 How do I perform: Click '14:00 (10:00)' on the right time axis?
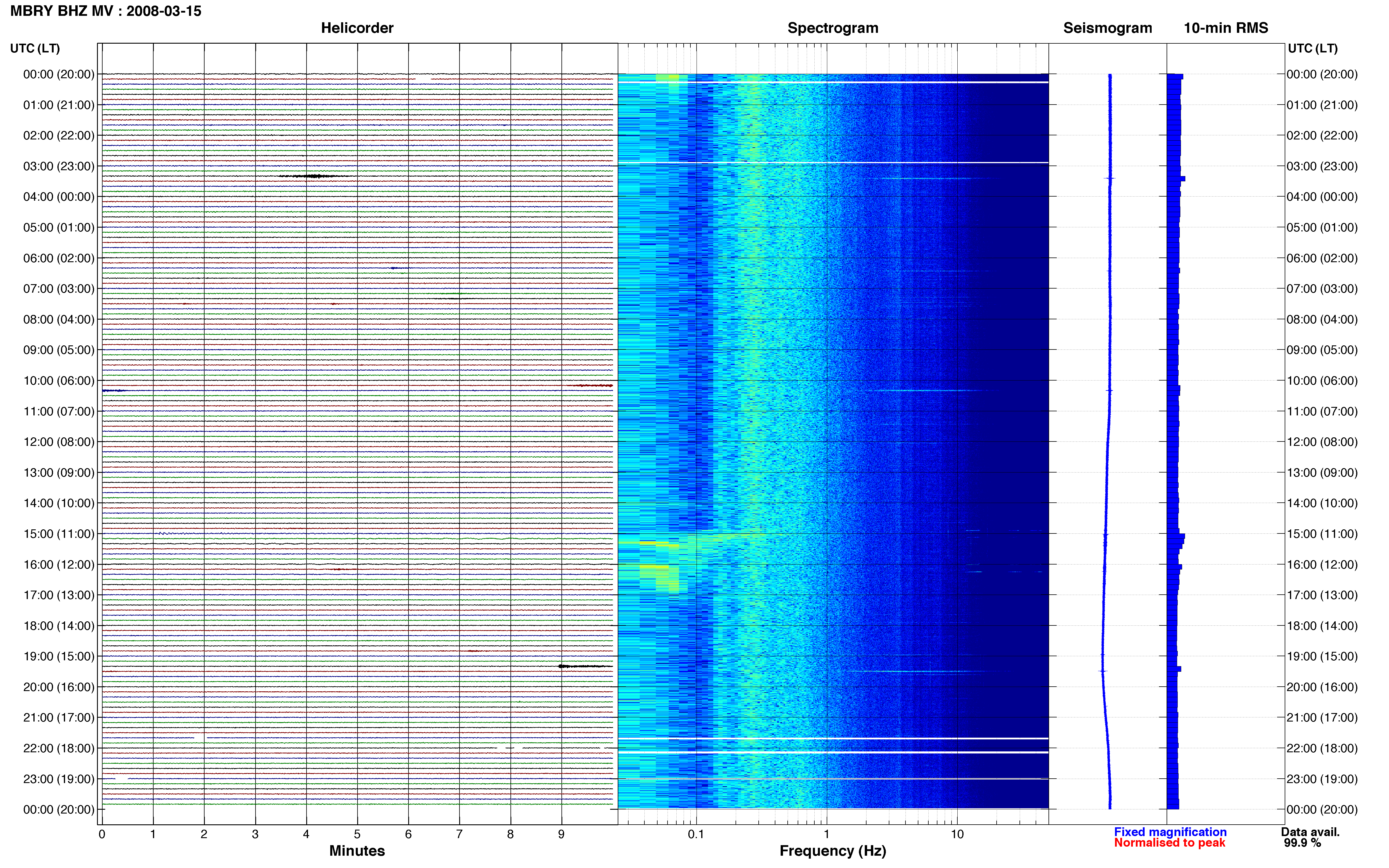click(x=1322, y=504)
